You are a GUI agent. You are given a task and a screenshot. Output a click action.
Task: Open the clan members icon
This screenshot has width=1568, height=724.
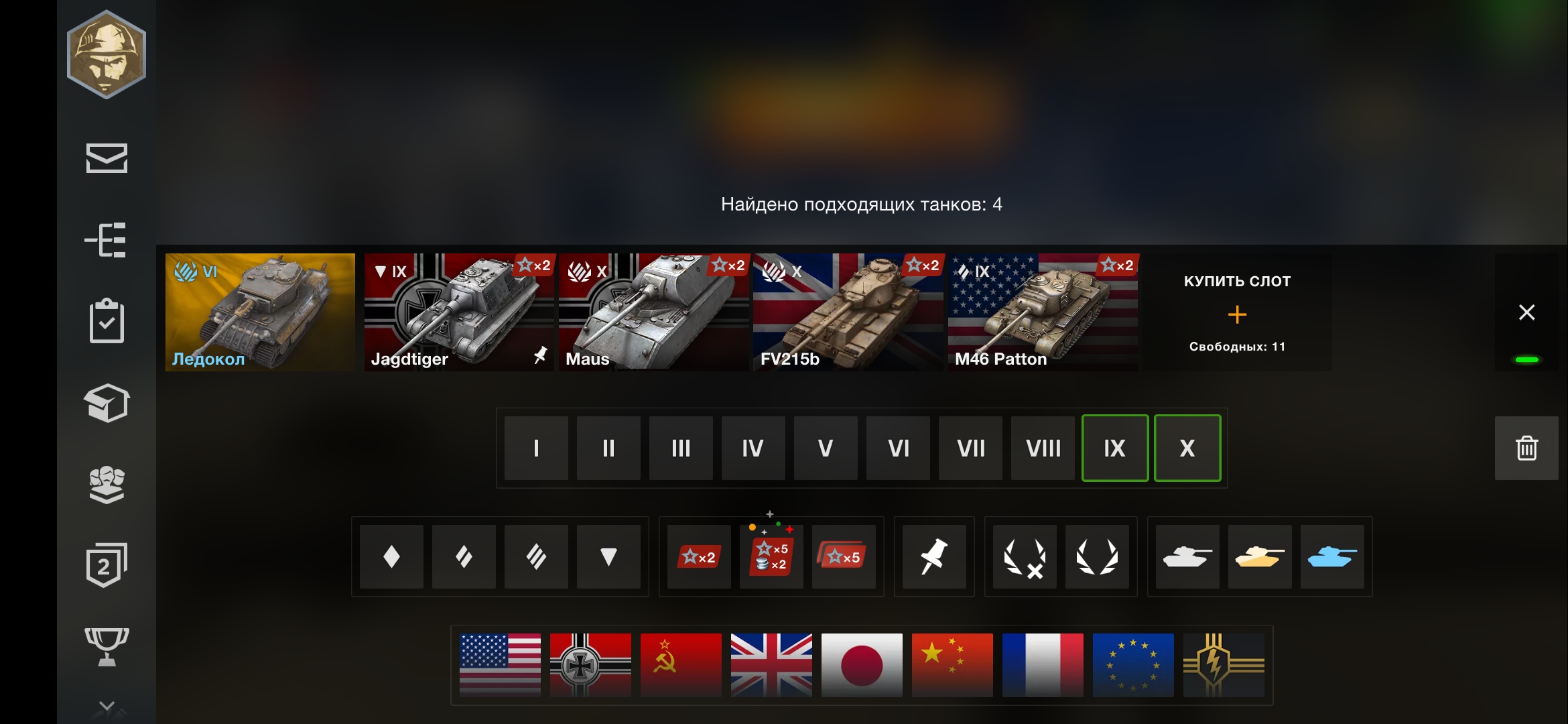click(107, 484)
